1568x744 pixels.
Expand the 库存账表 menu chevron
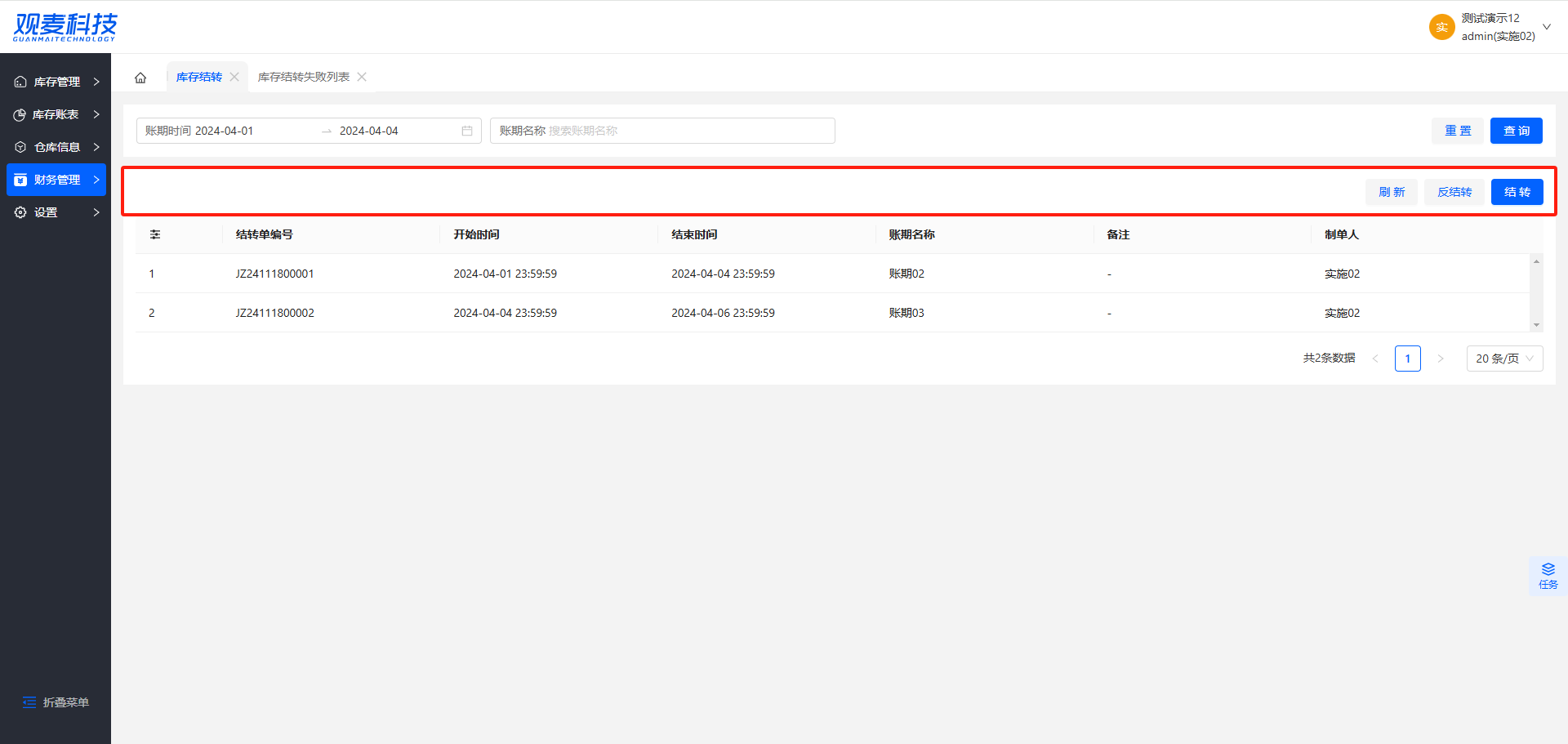(96, 114)
